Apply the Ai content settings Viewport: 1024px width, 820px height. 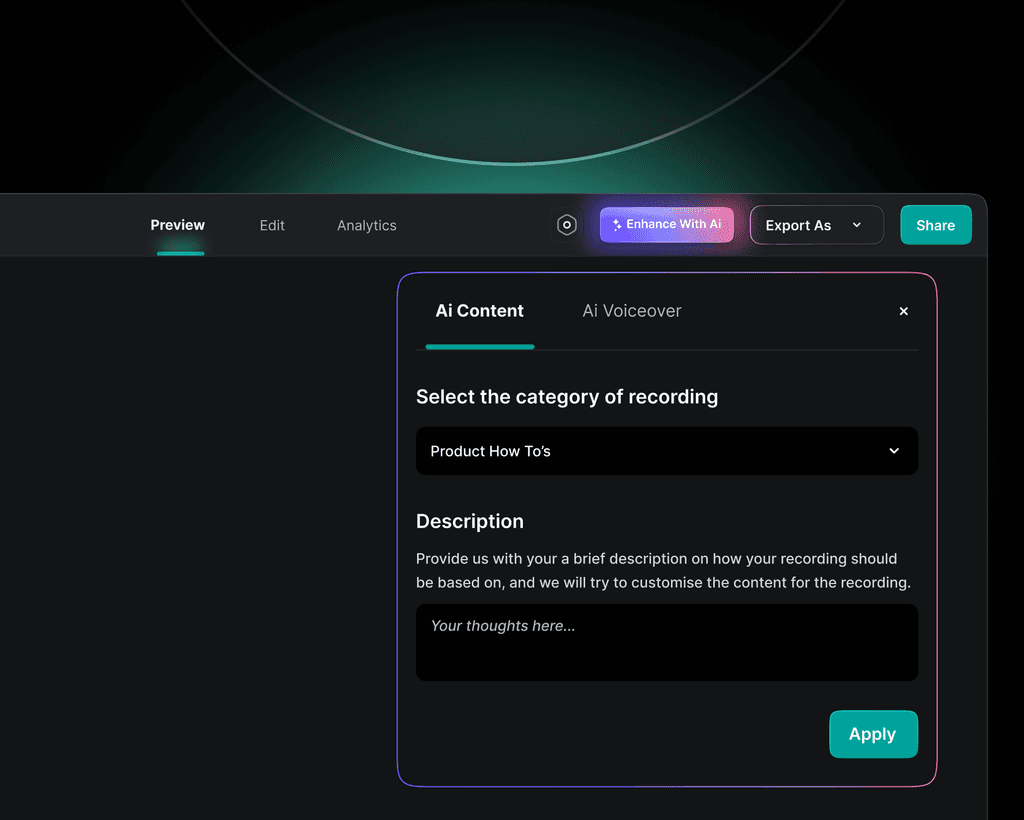[873, 734]
